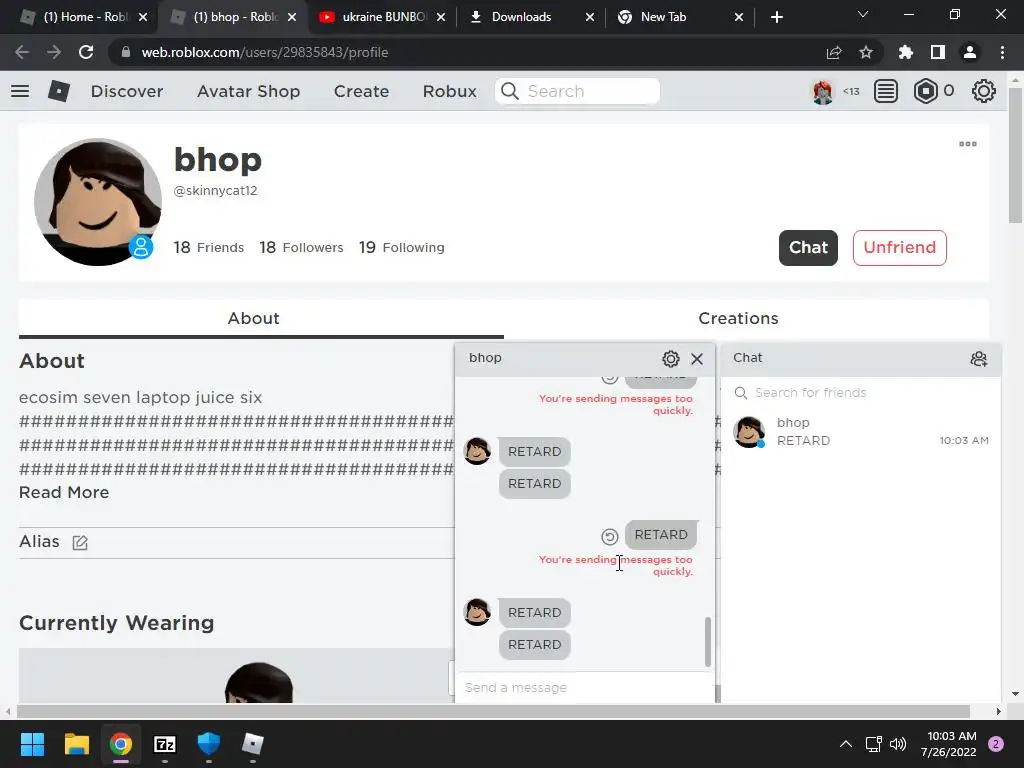
Task: View site information via the lock icon
Action: 126,52
